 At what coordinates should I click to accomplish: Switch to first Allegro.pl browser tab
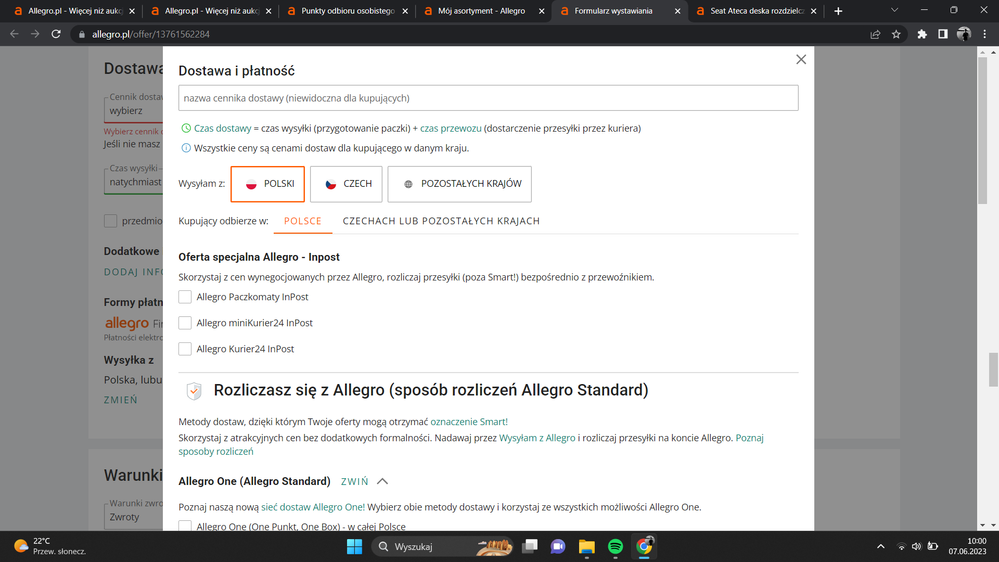(x=73, y=11)
